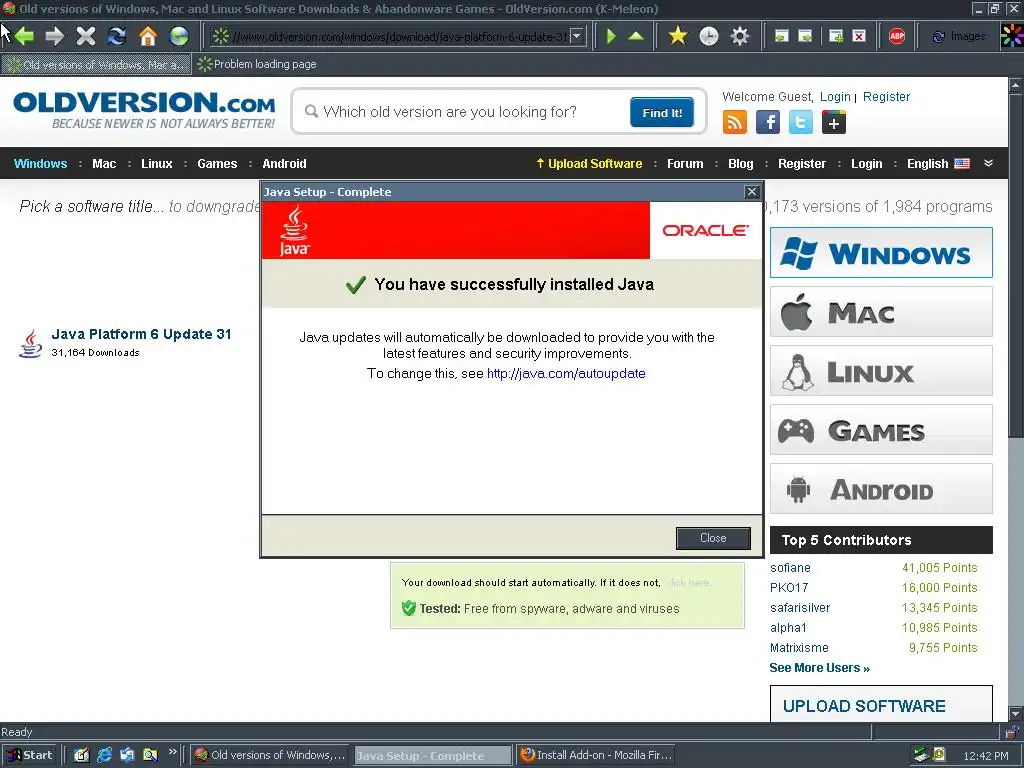Open the Mac category banner in sidebar
Image resolution: width=1024 pixels, height=768 pixels.
point(881,312)
